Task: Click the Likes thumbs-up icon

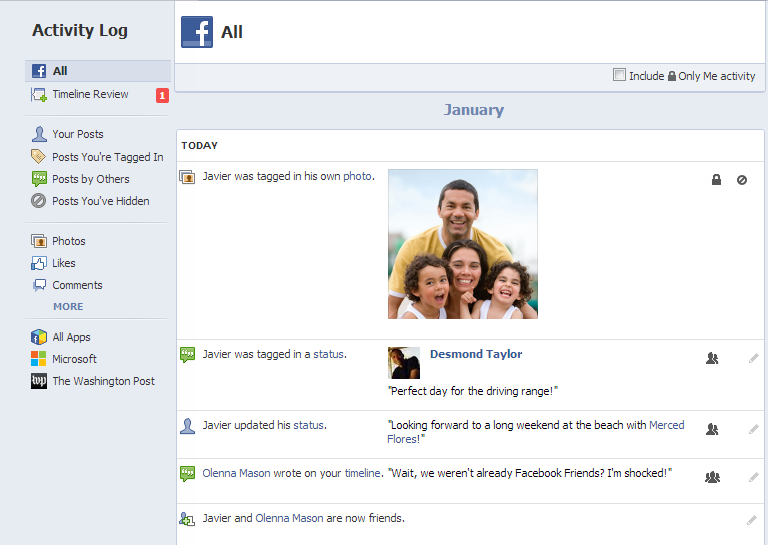Action: click(x=39, y=263)
